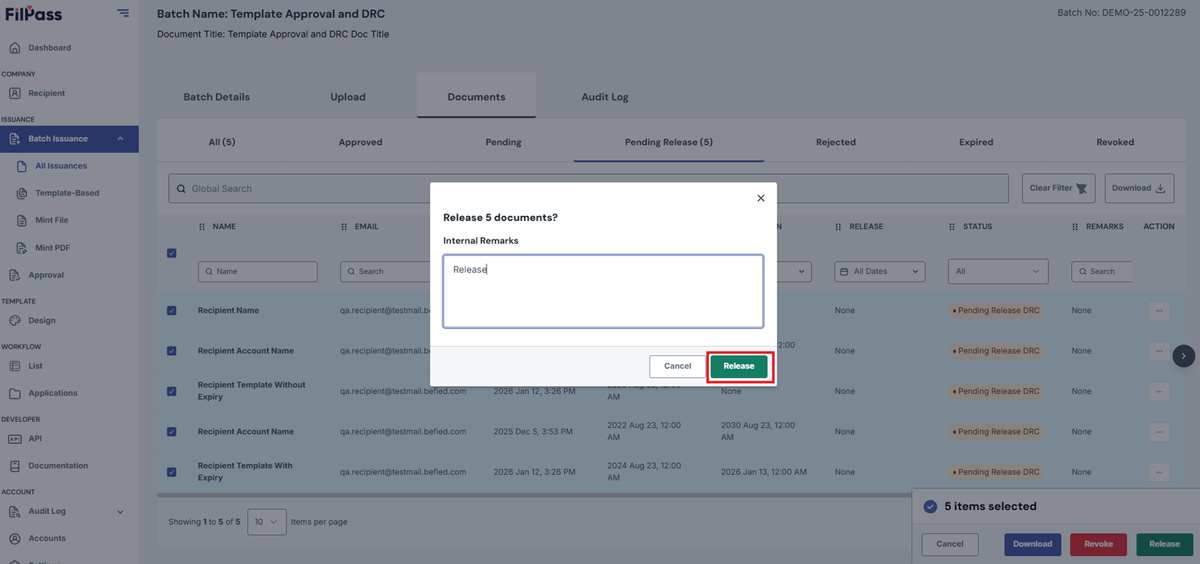
Task: Uncheck the Recipient Name row checkbox
Action: point(171,310)
